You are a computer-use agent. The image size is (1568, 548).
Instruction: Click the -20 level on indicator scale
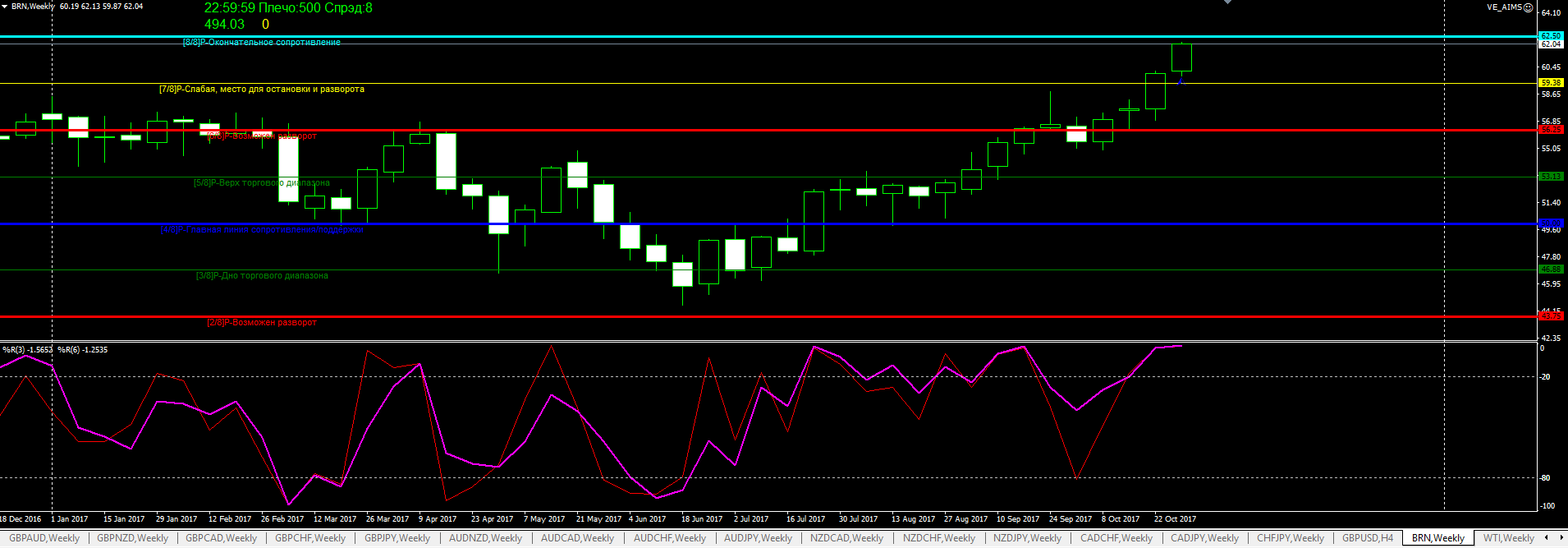pos(1546,377)
